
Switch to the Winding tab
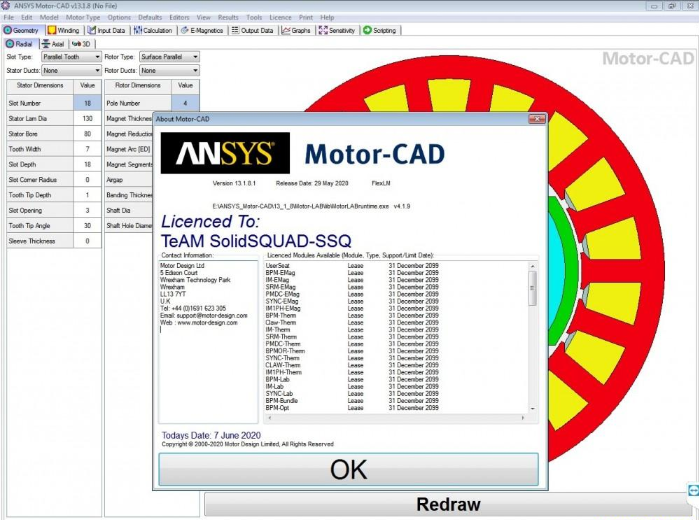(66, 30)
